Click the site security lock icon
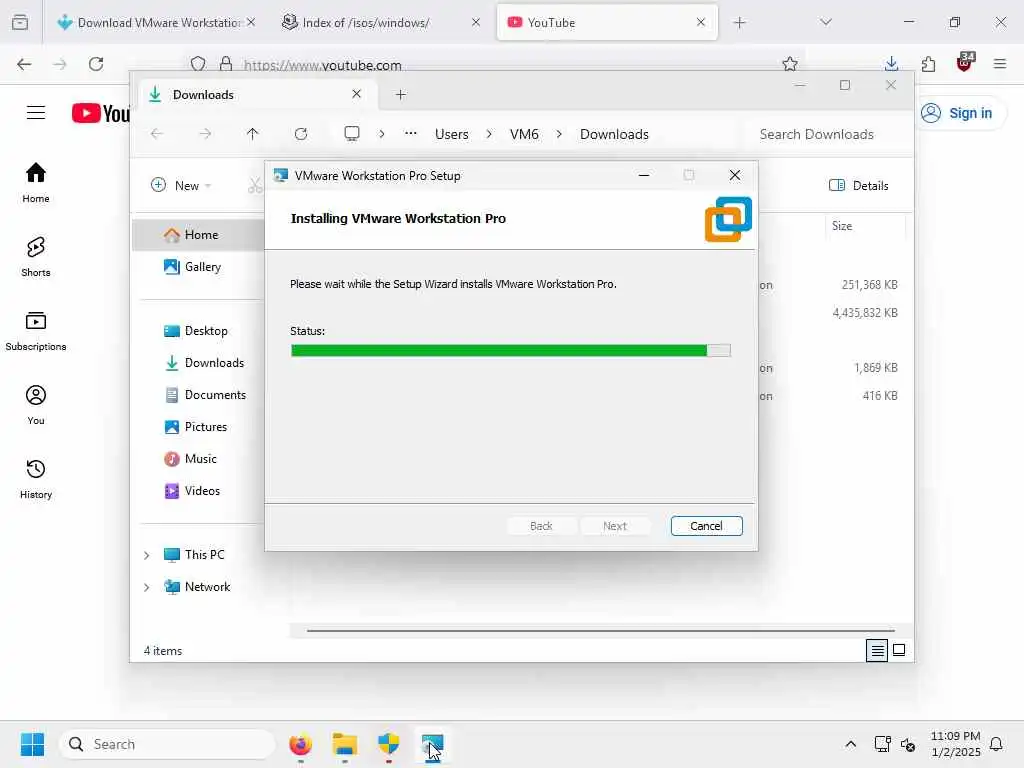The width and height of the screenshot is (1024, 768). point(226,64)
